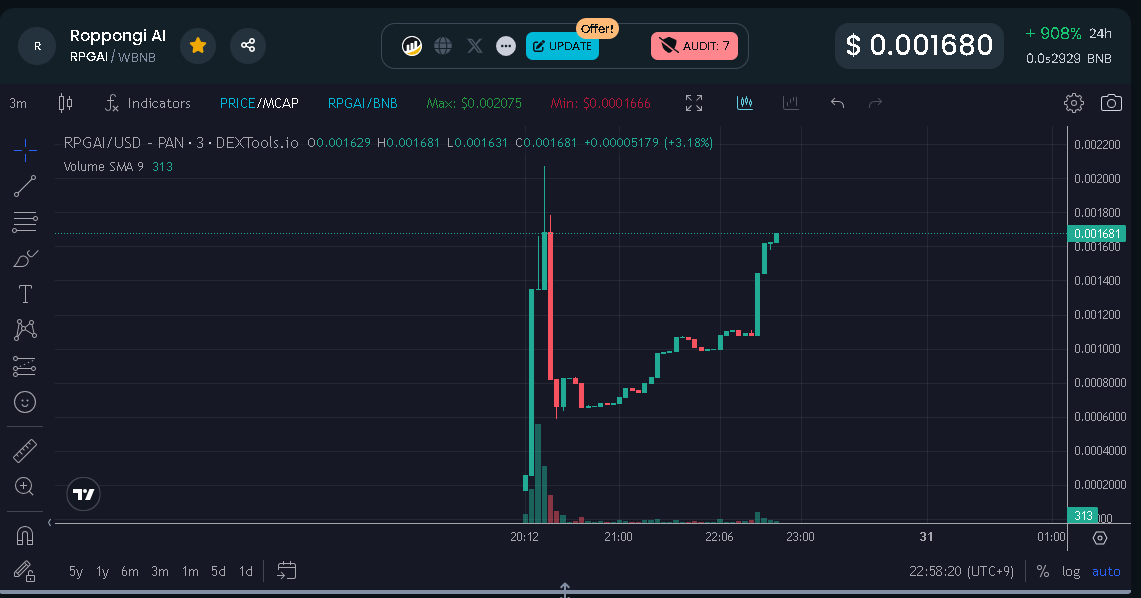Select the forecasting position tool

[x=25, y=366]
